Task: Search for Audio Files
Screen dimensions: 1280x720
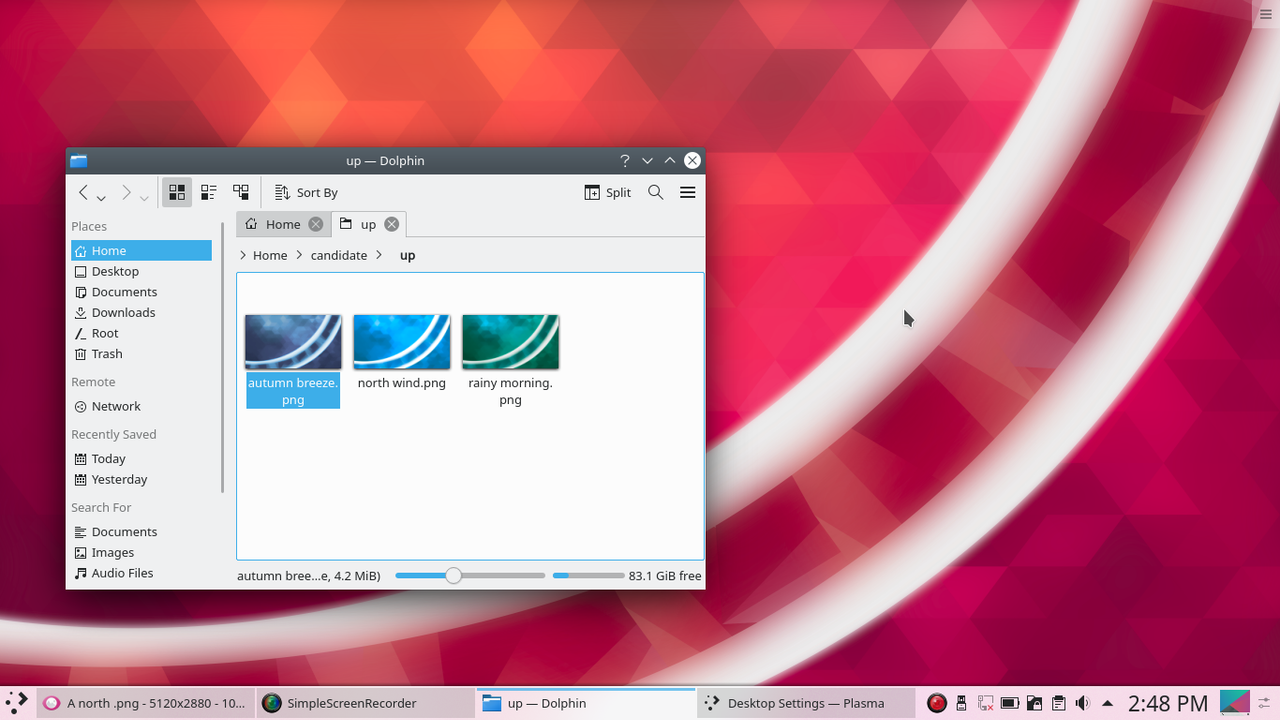Action: (x=141, y=573)
